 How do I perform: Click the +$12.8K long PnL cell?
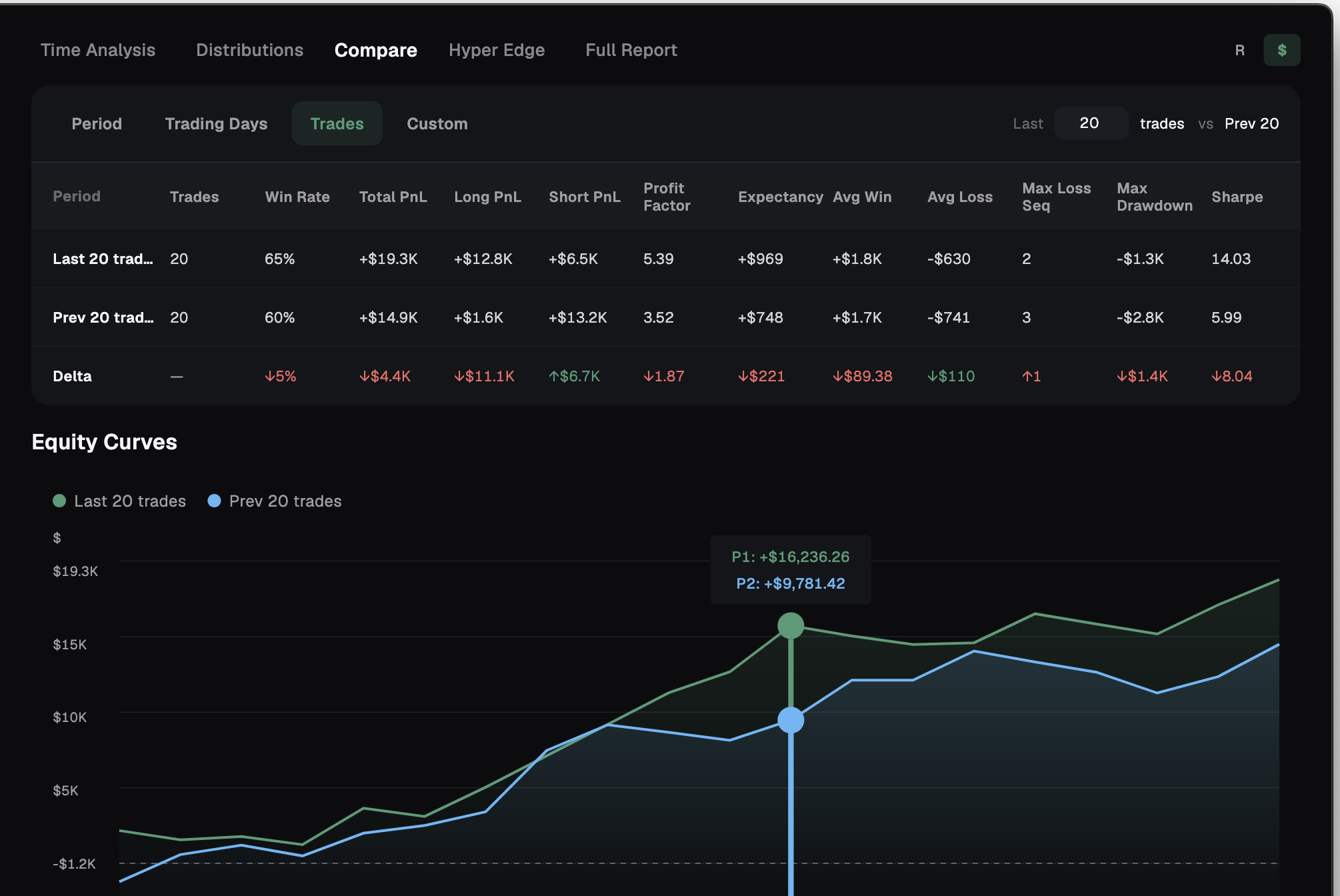click(483, 259)
